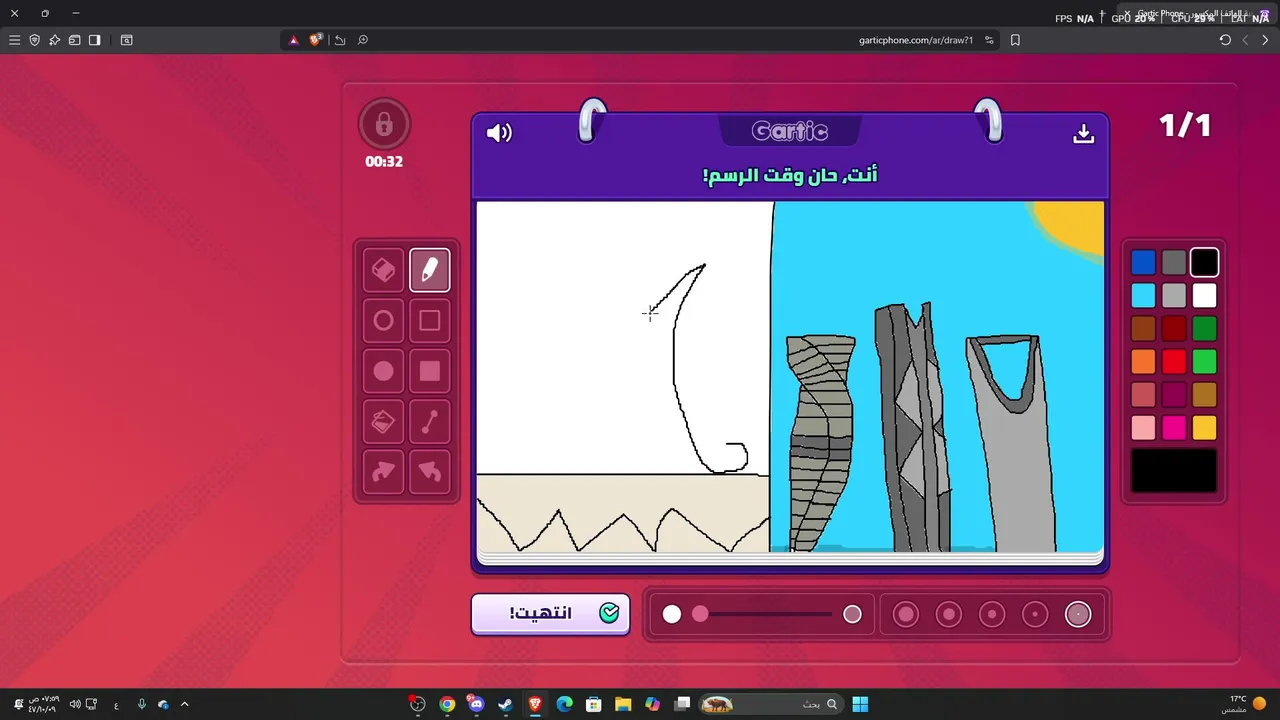Pick the dark gray color swatch
1280x720 pixels.
[x=1174, y=263]
